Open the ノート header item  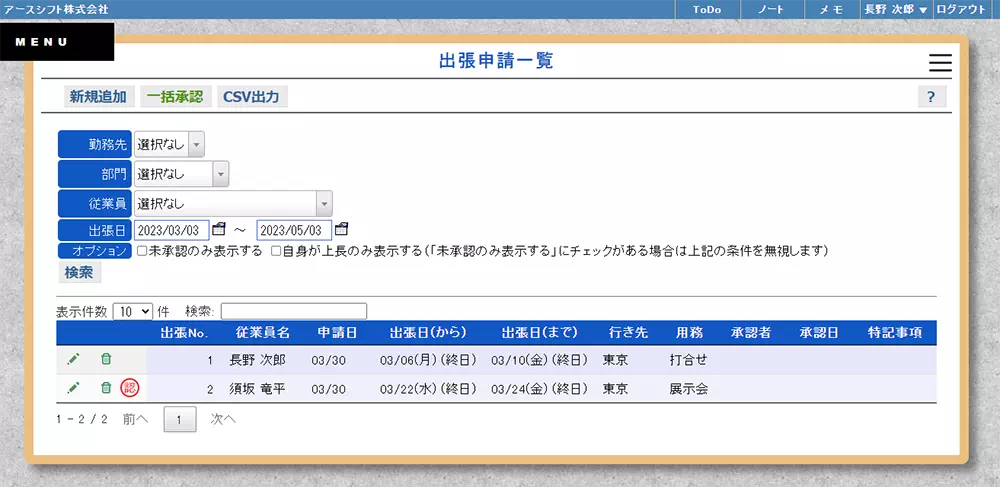click(x=770, y=10)
